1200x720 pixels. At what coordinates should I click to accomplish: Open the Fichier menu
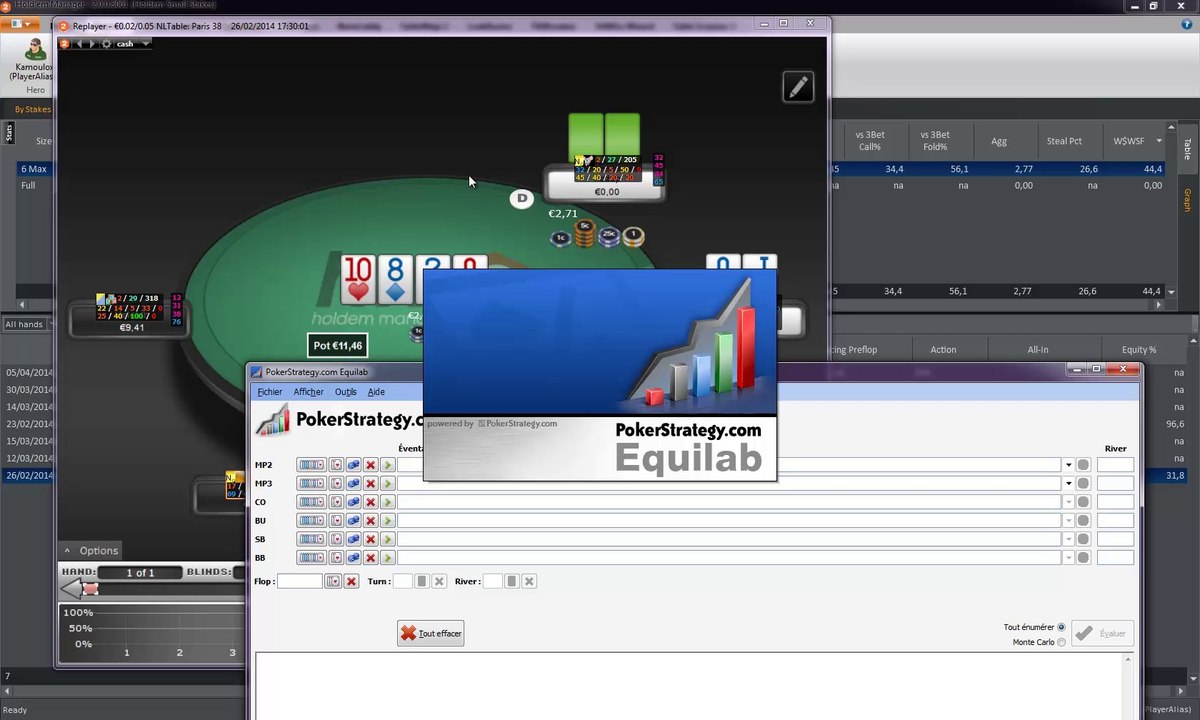pos(270,392)
